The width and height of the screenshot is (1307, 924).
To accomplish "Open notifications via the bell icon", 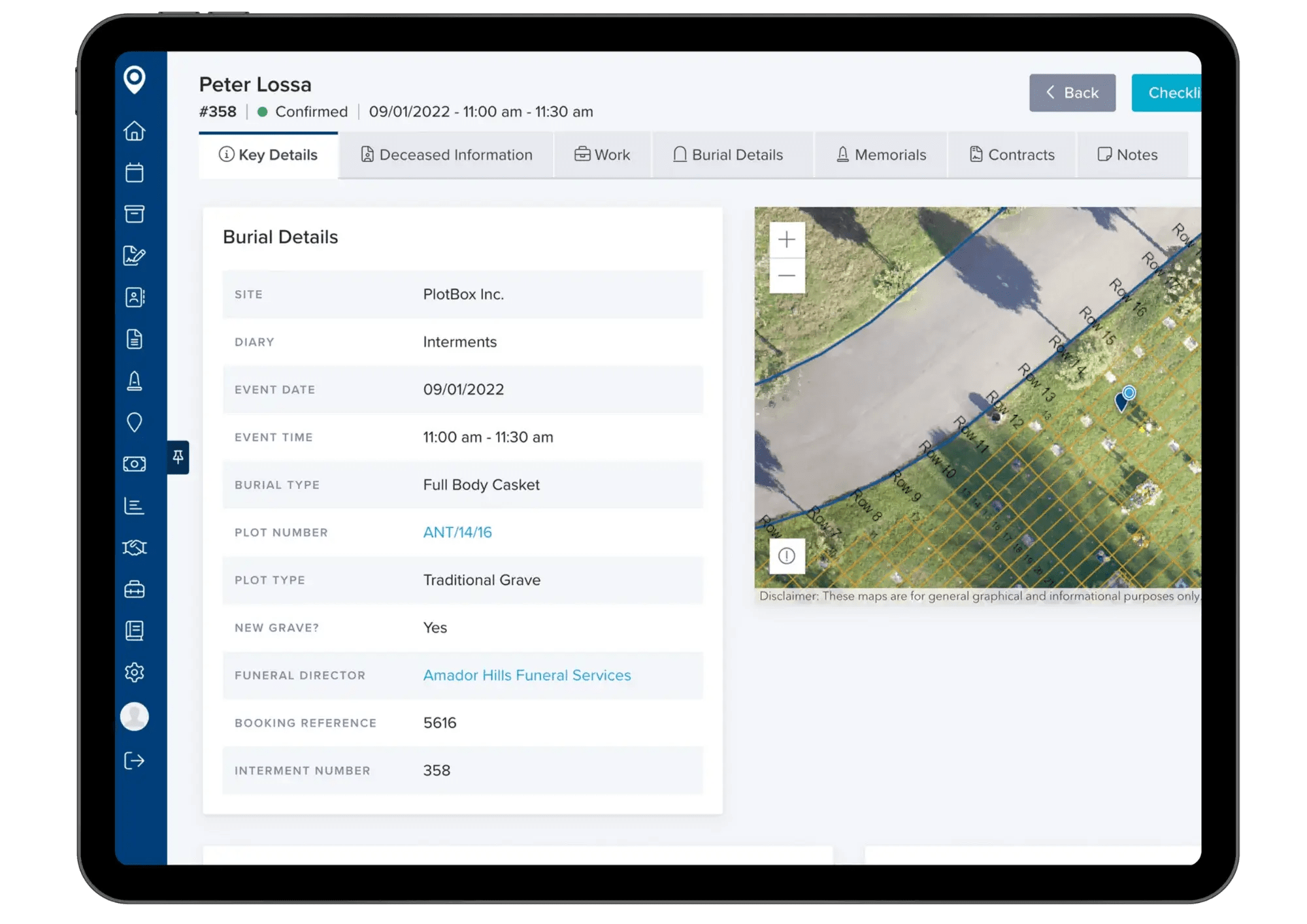I will pos(135,381).
